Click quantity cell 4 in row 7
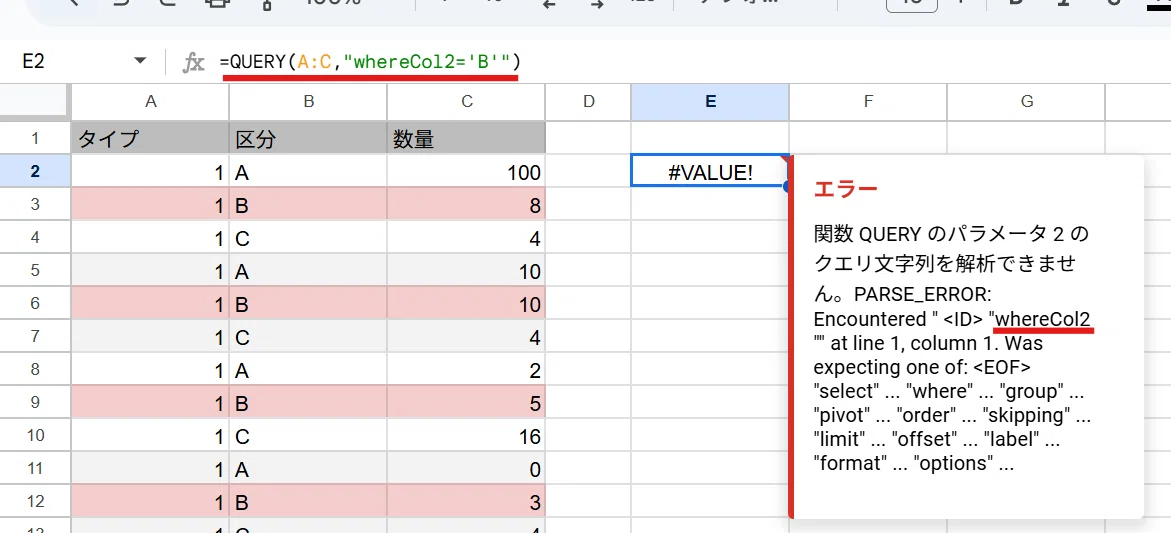 [467, 337]
